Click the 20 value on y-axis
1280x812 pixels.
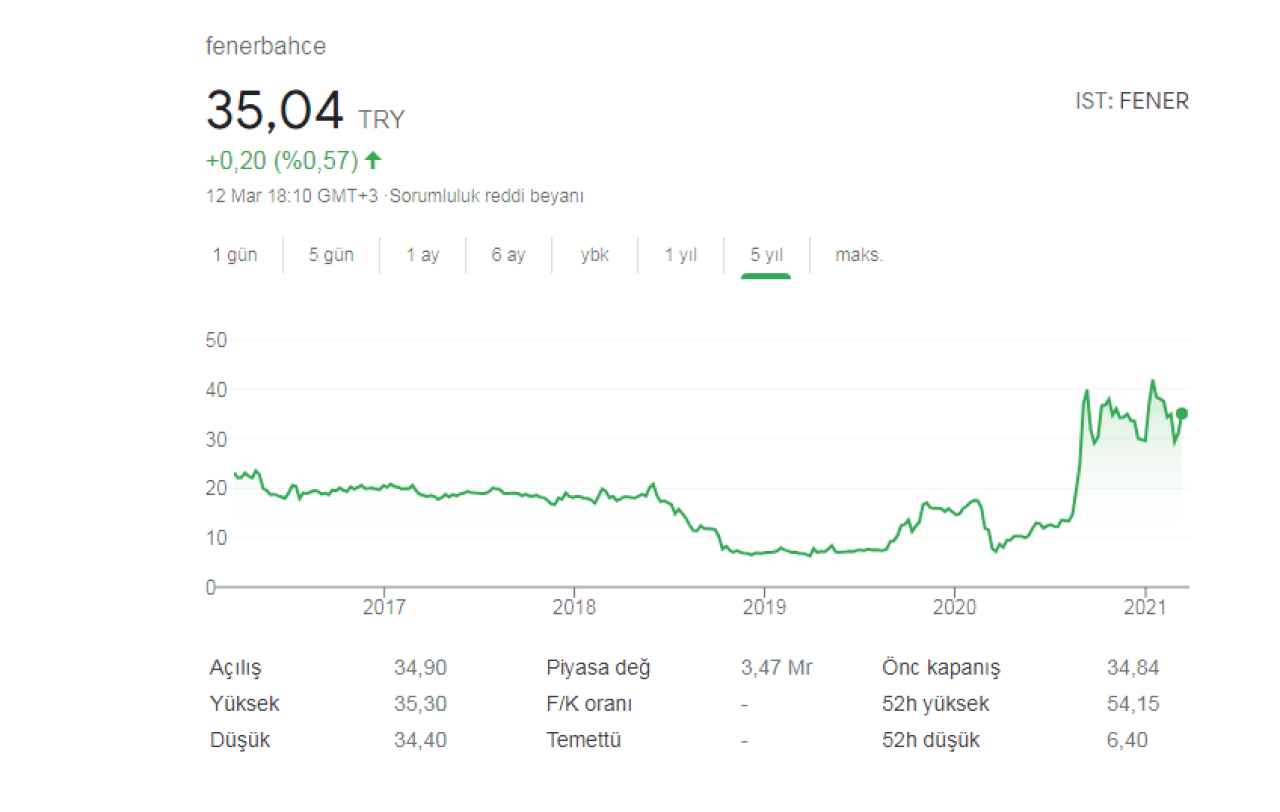[x=217, y=488]
